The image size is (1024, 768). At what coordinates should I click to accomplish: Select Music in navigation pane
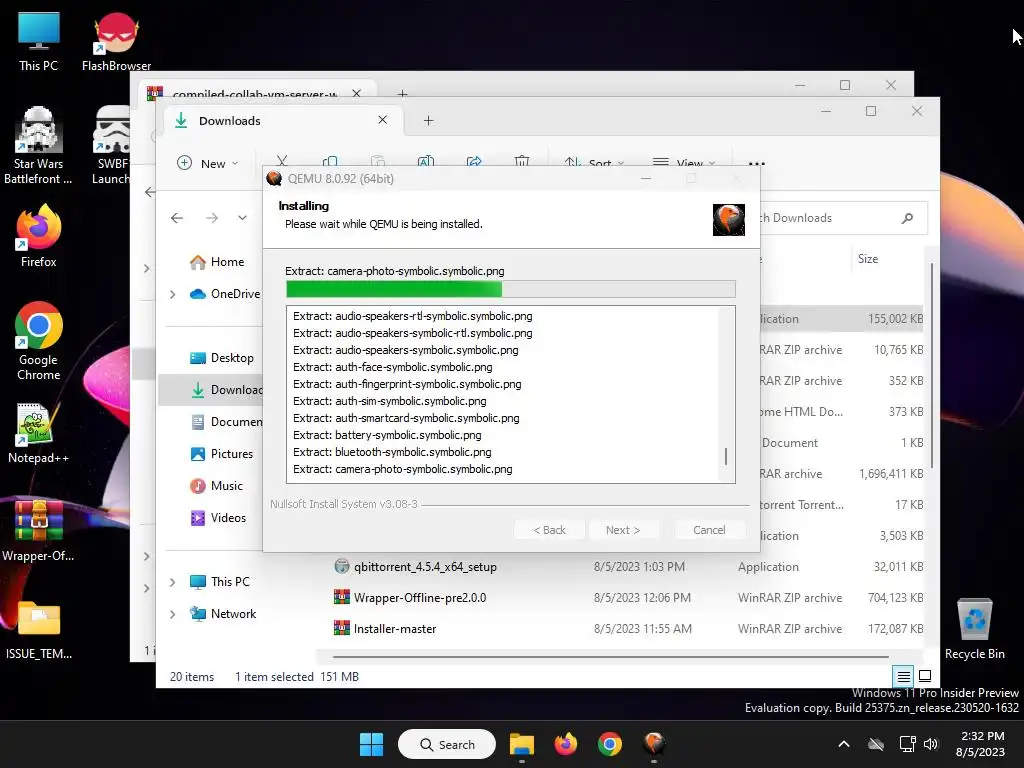(217, 486)
